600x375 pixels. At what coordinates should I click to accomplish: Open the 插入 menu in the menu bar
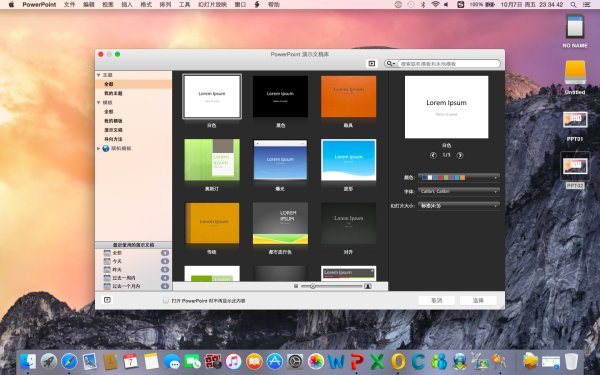[x=127, y=5]
